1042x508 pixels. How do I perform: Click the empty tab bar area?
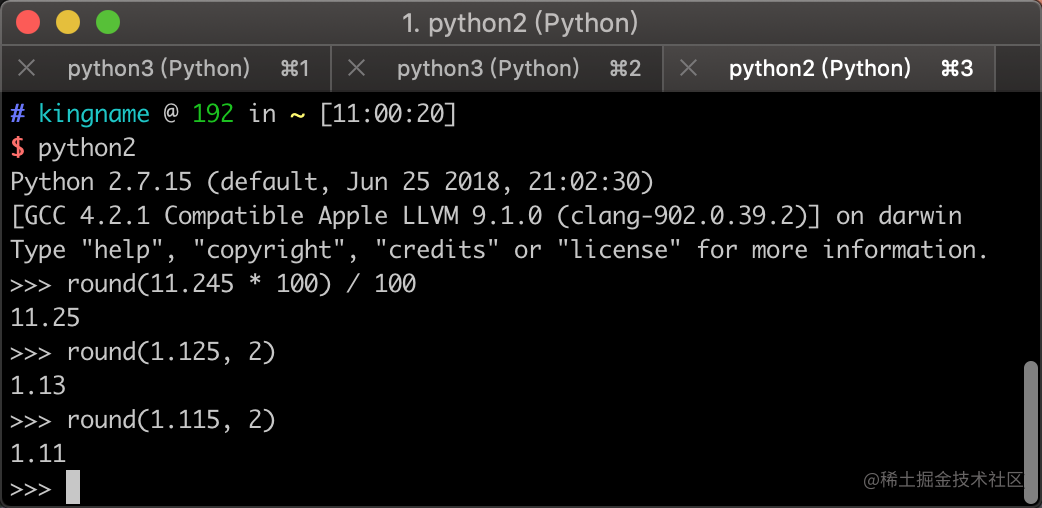click(x=1017, y=68)
